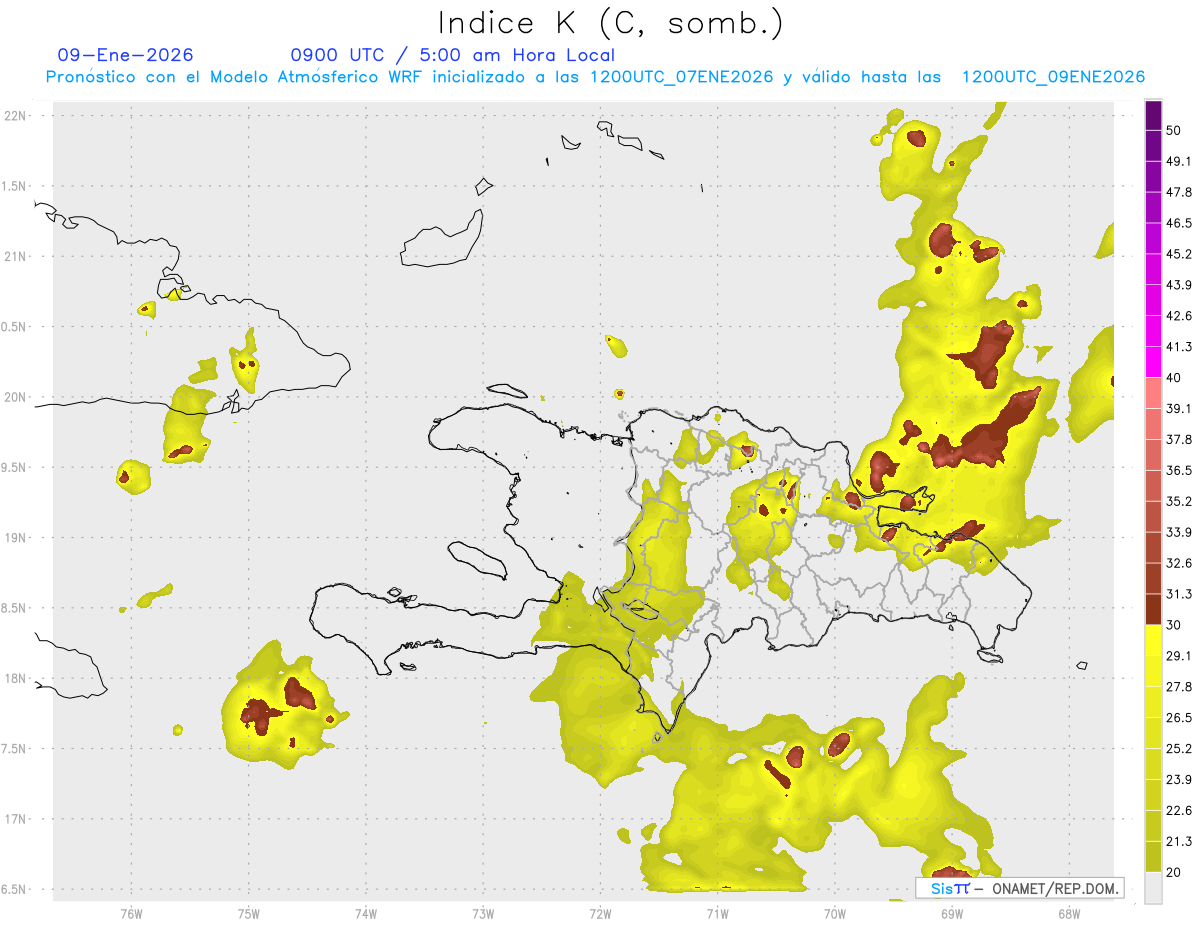
Task: Click the time '0900 UTC / 5:00 am Hora Local'
Action: tap(452, 55)
